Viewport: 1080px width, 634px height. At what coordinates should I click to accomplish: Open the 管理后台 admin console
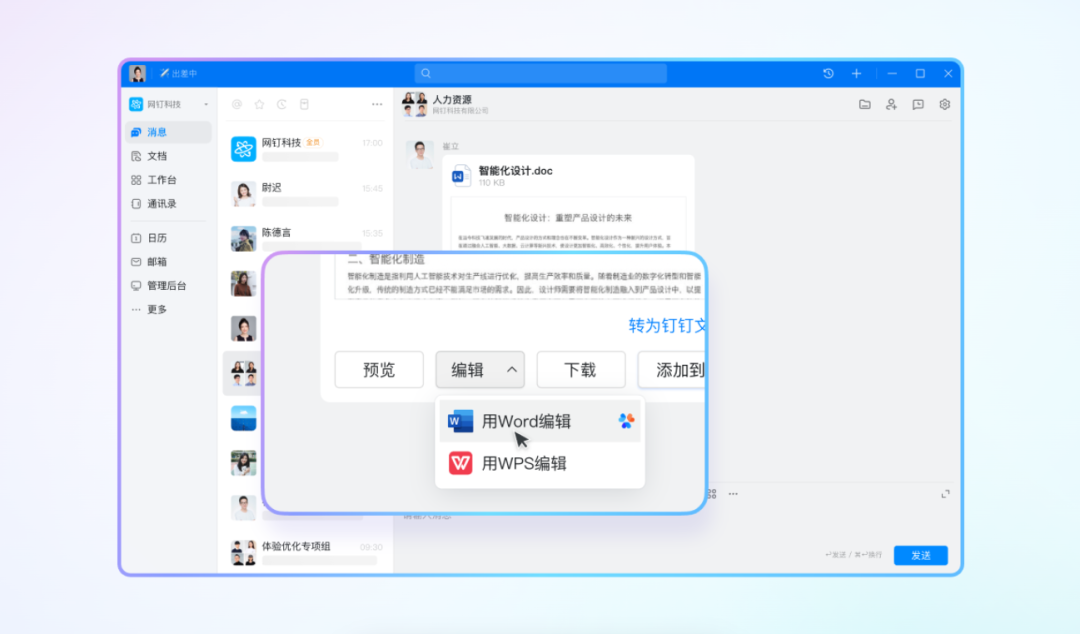(168, 285)
